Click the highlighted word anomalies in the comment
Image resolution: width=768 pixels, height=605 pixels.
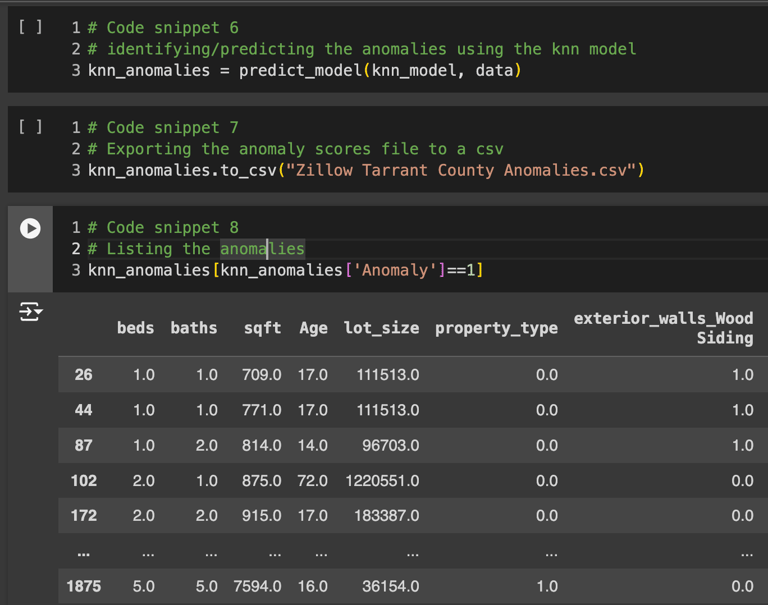pyautogui.click(x=262, y=249)
